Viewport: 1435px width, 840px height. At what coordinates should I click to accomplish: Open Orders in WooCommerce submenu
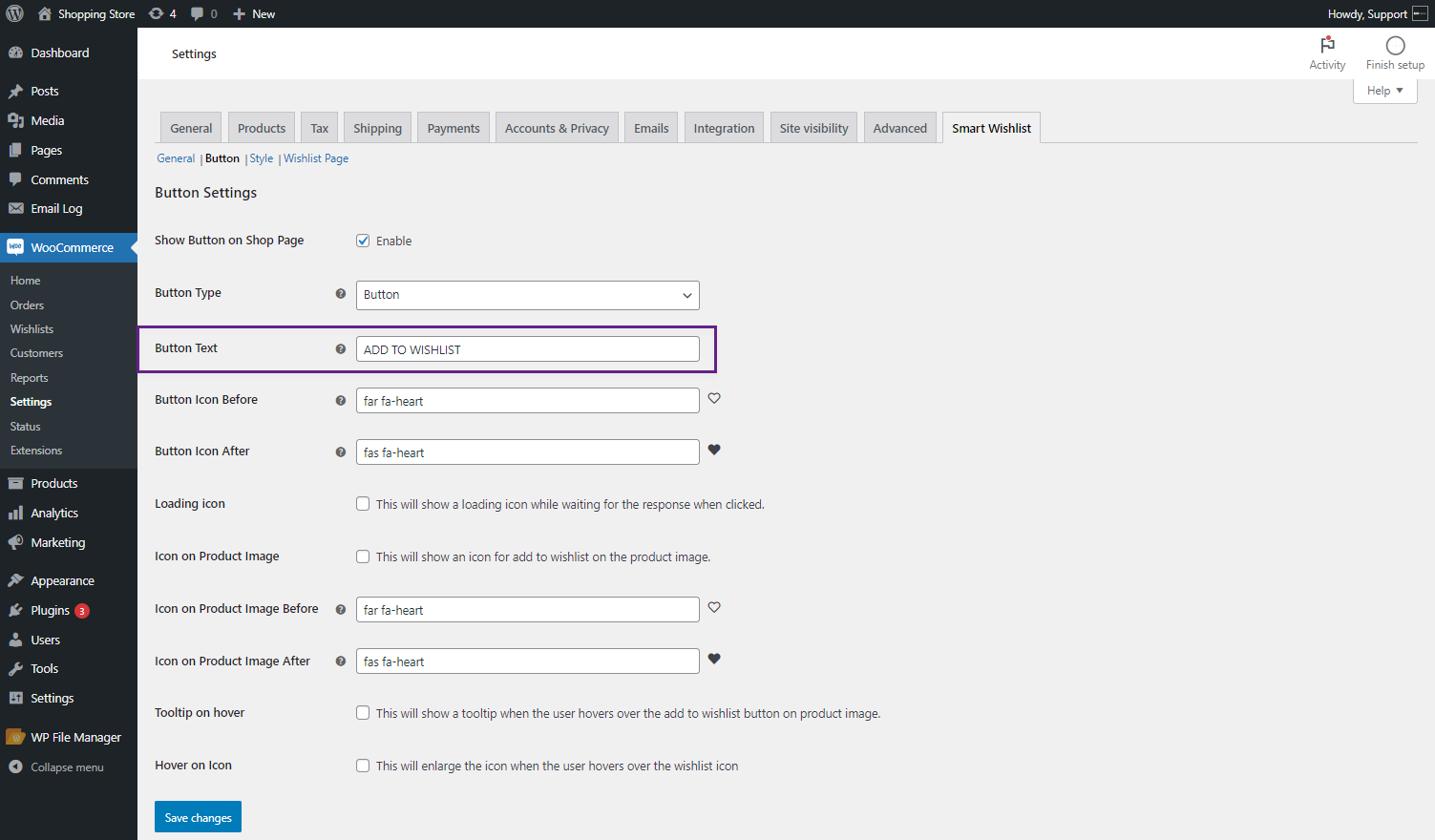[27, 305]
